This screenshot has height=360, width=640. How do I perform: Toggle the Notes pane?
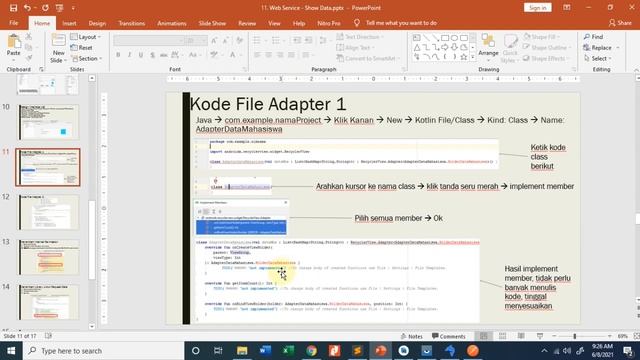pos(411,336)
